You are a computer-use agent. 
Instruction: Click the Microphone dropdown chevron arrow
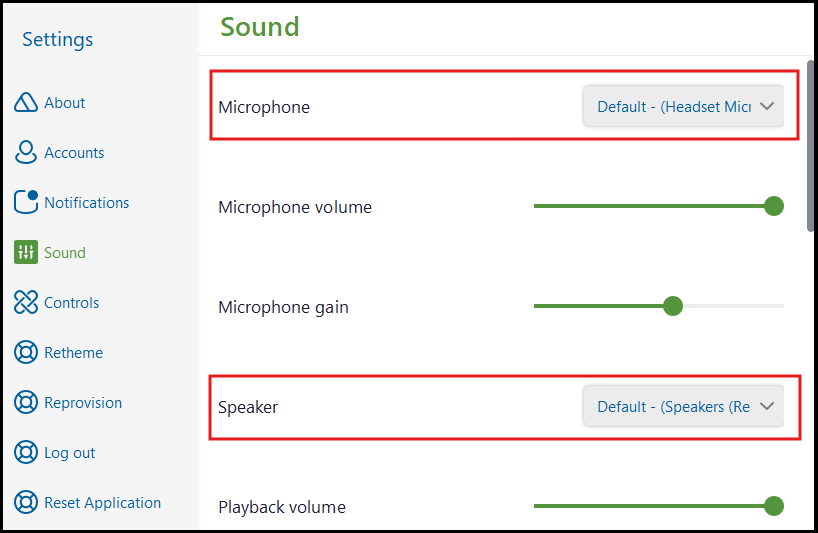[767, 107]
